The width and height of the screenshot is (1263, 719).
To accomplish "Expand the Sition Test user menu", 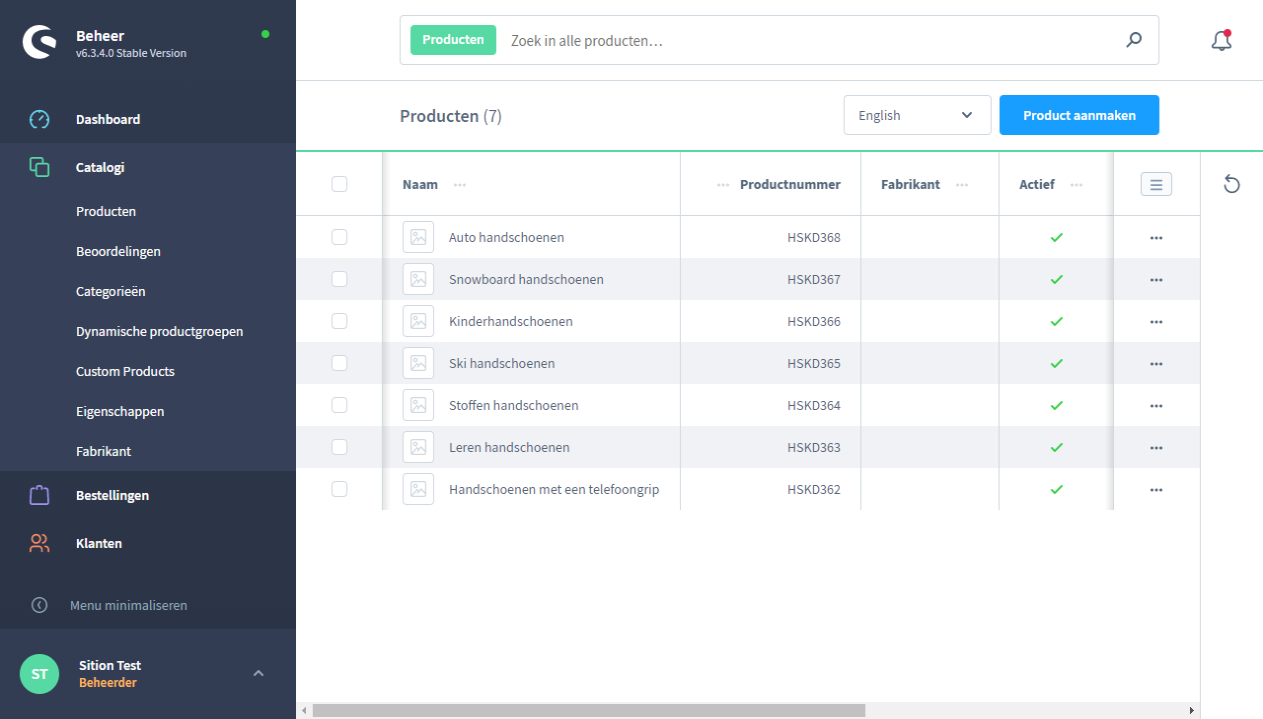I will coord(258,673).
